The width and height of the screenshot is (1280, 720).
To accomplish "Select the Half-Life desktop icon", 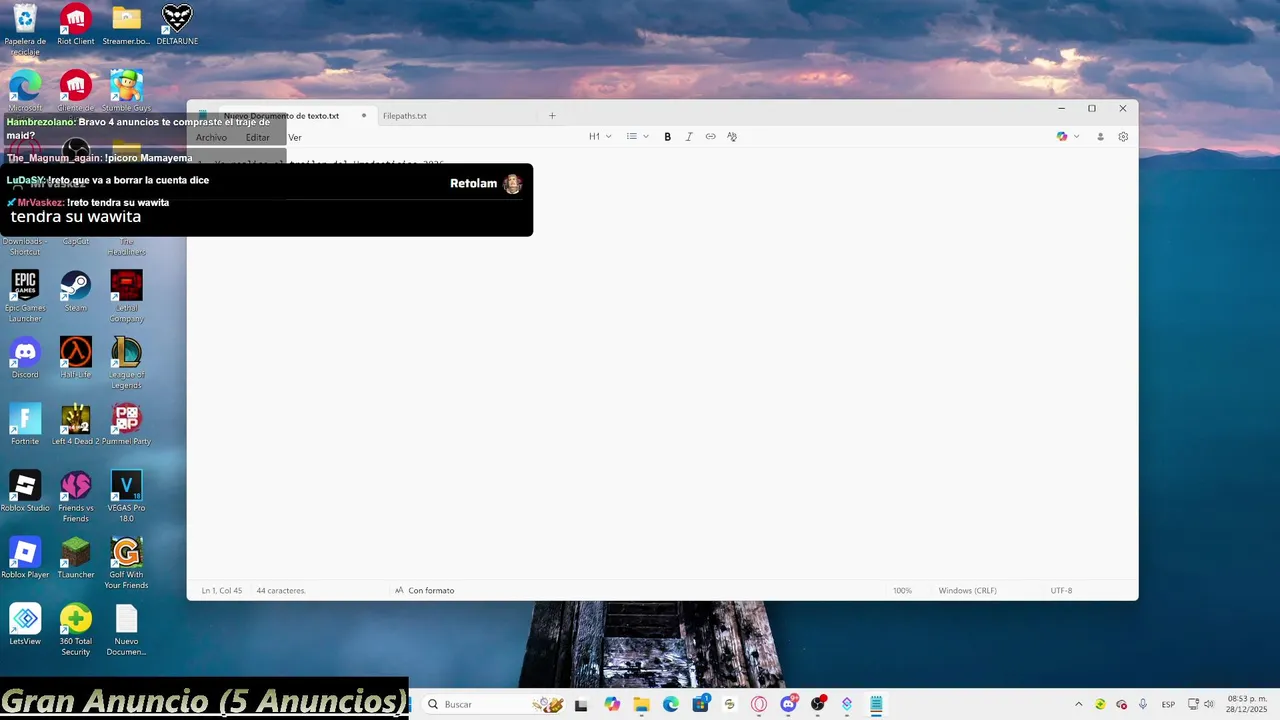I will click(76, 358).
